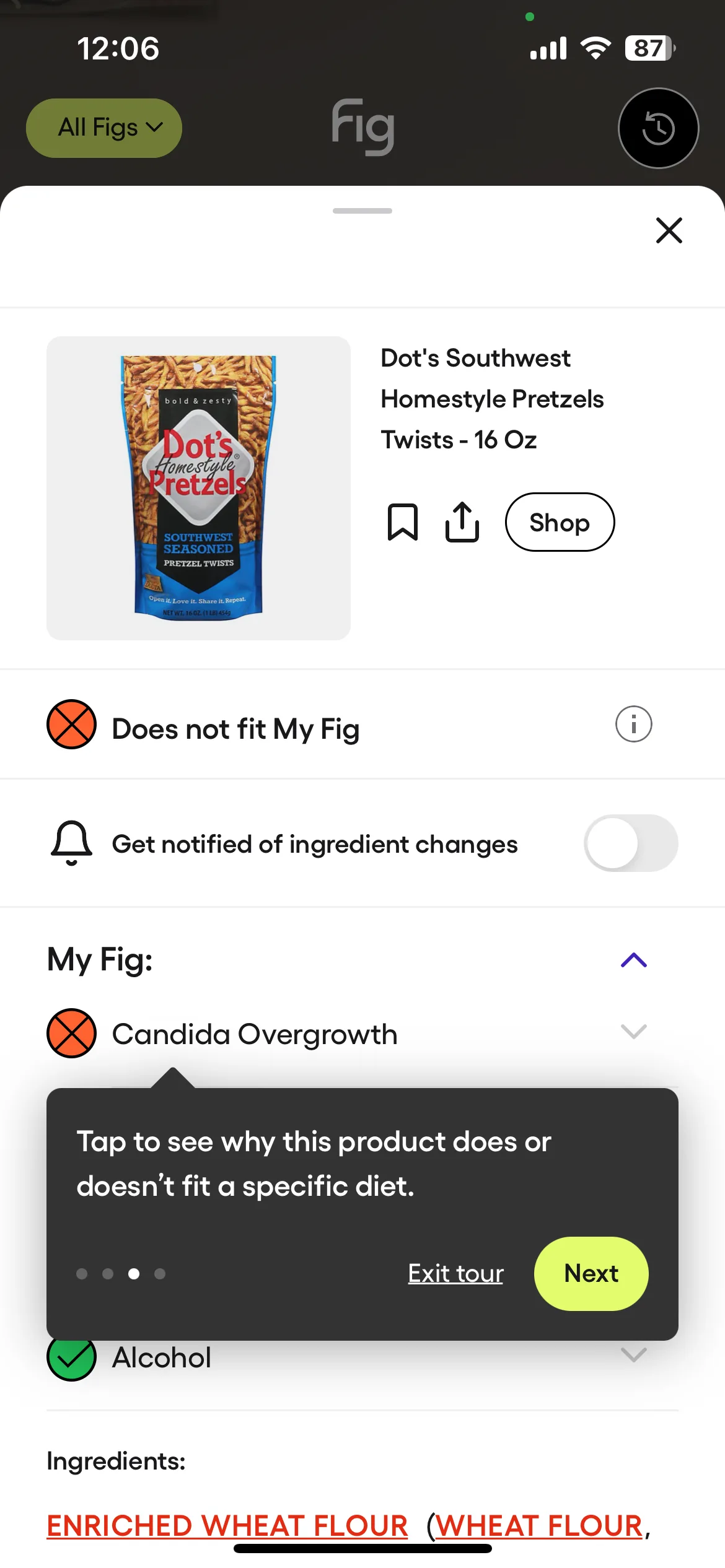725x1568 pixels.
Task: Close the product detail sheet
Action: coord(669,230)
